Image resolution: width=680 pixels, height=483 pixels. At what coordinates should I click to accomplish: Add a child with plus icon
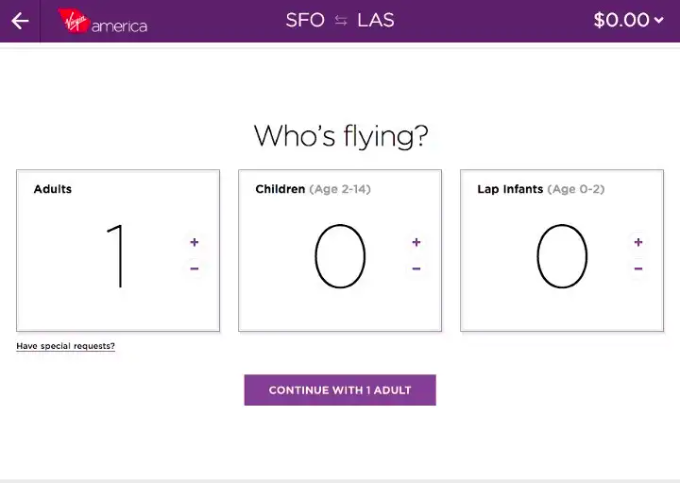(416, 242)
